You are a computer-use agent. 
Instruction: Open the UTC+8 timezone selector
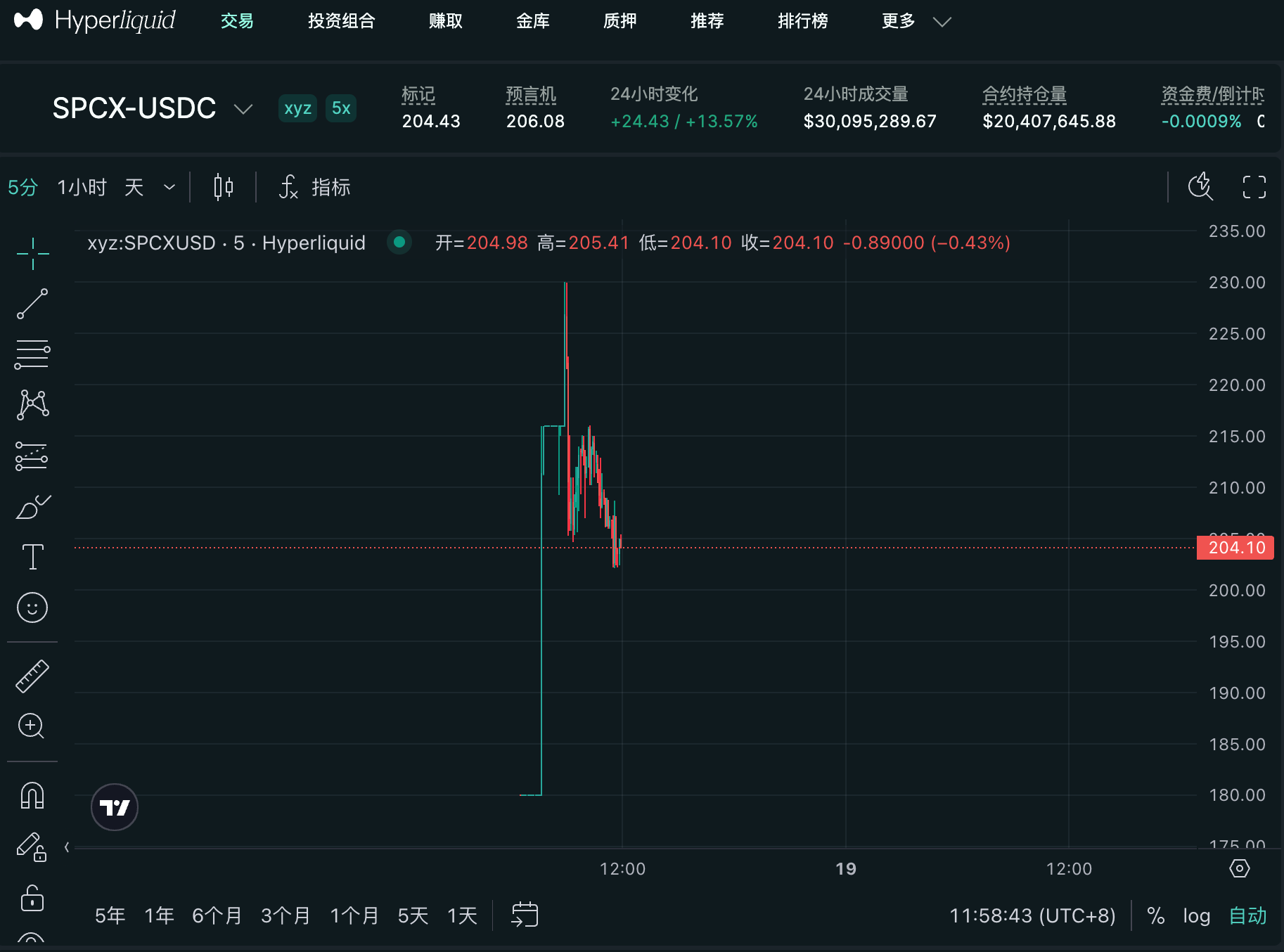coord(1032,915)
